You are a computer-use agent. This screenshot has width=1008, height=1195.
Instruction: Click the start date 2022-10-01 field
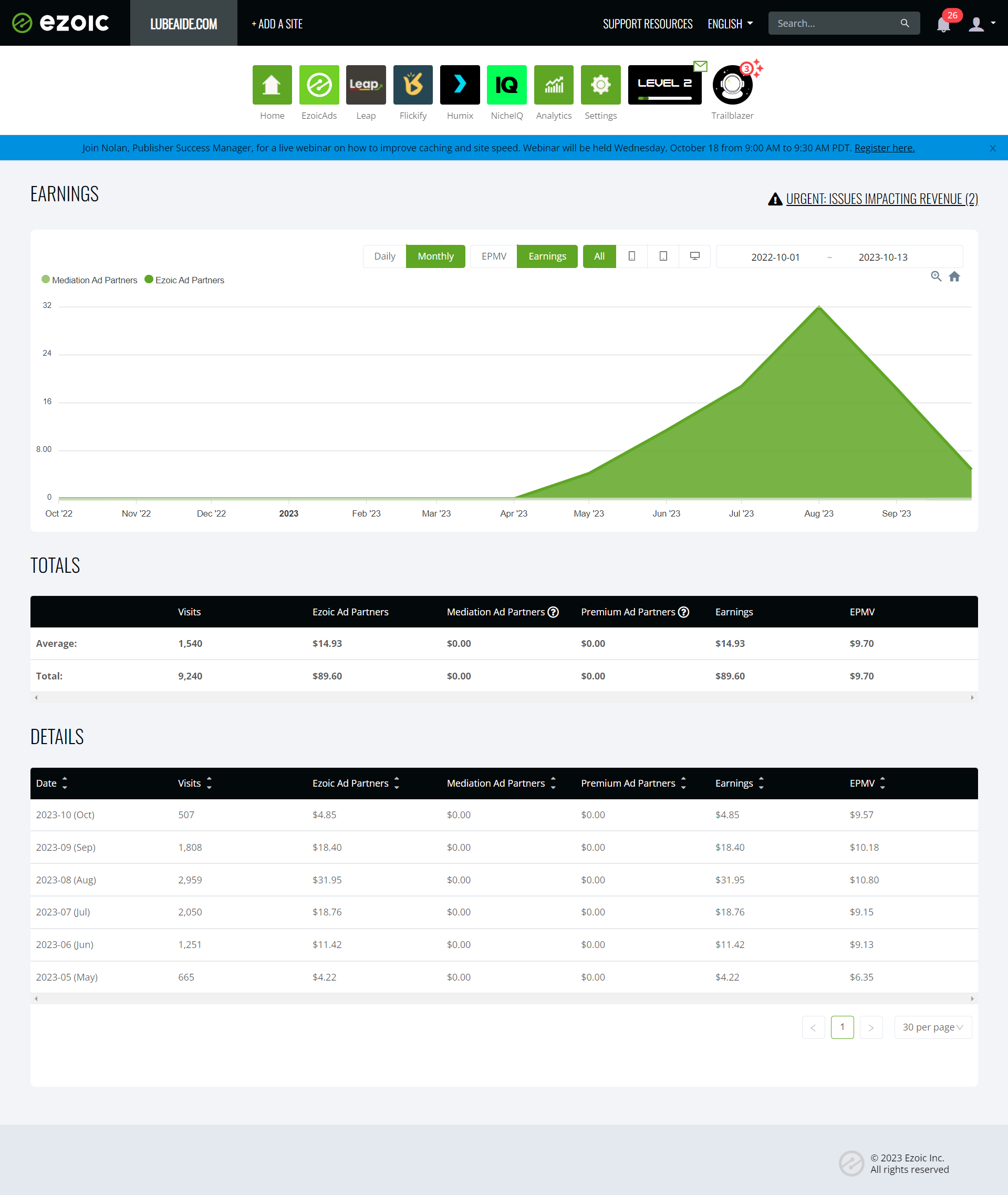point(775,257)
